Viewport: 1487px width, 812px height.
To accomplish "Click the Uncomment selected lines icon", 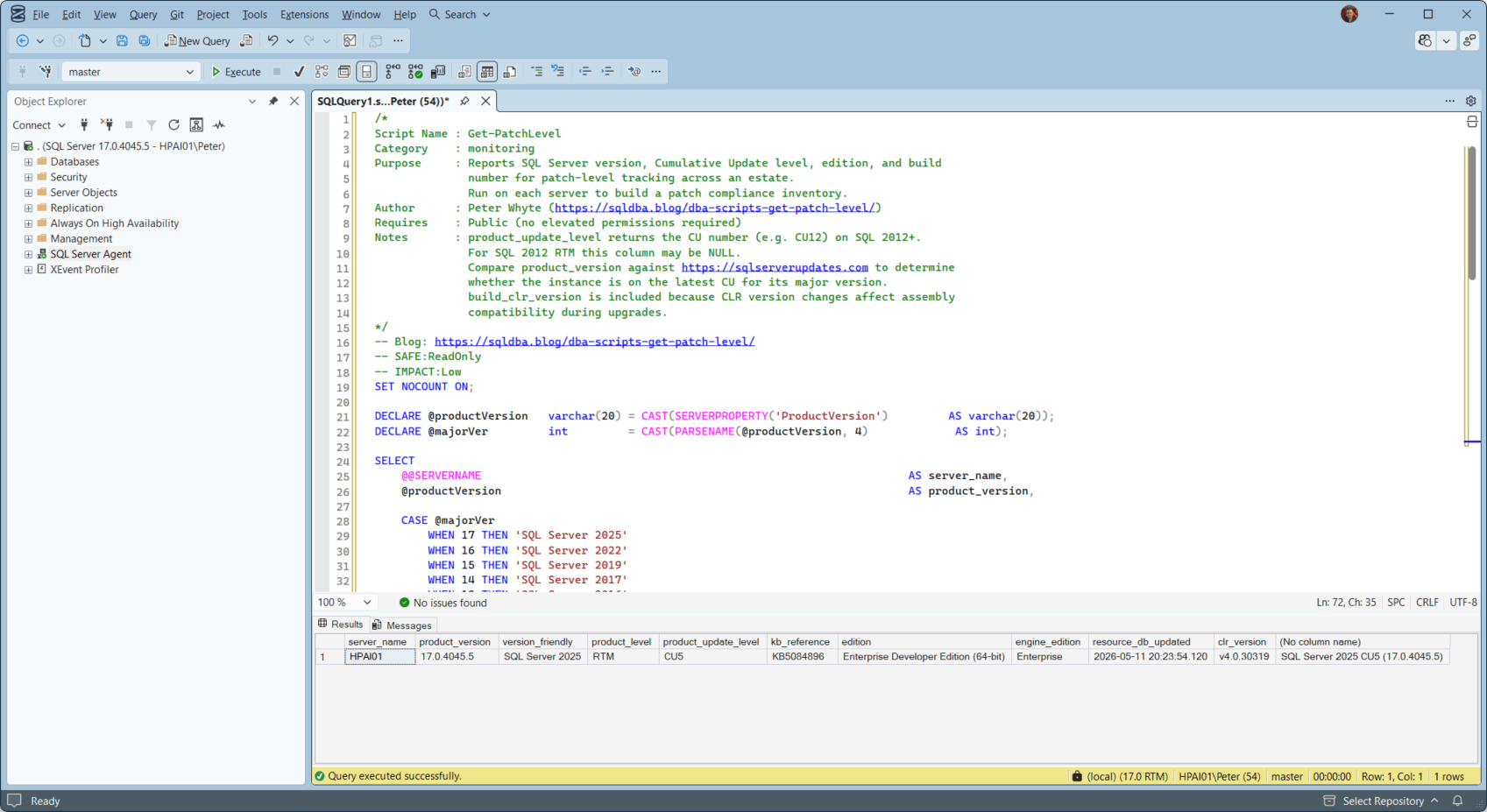I will point(558,72).
